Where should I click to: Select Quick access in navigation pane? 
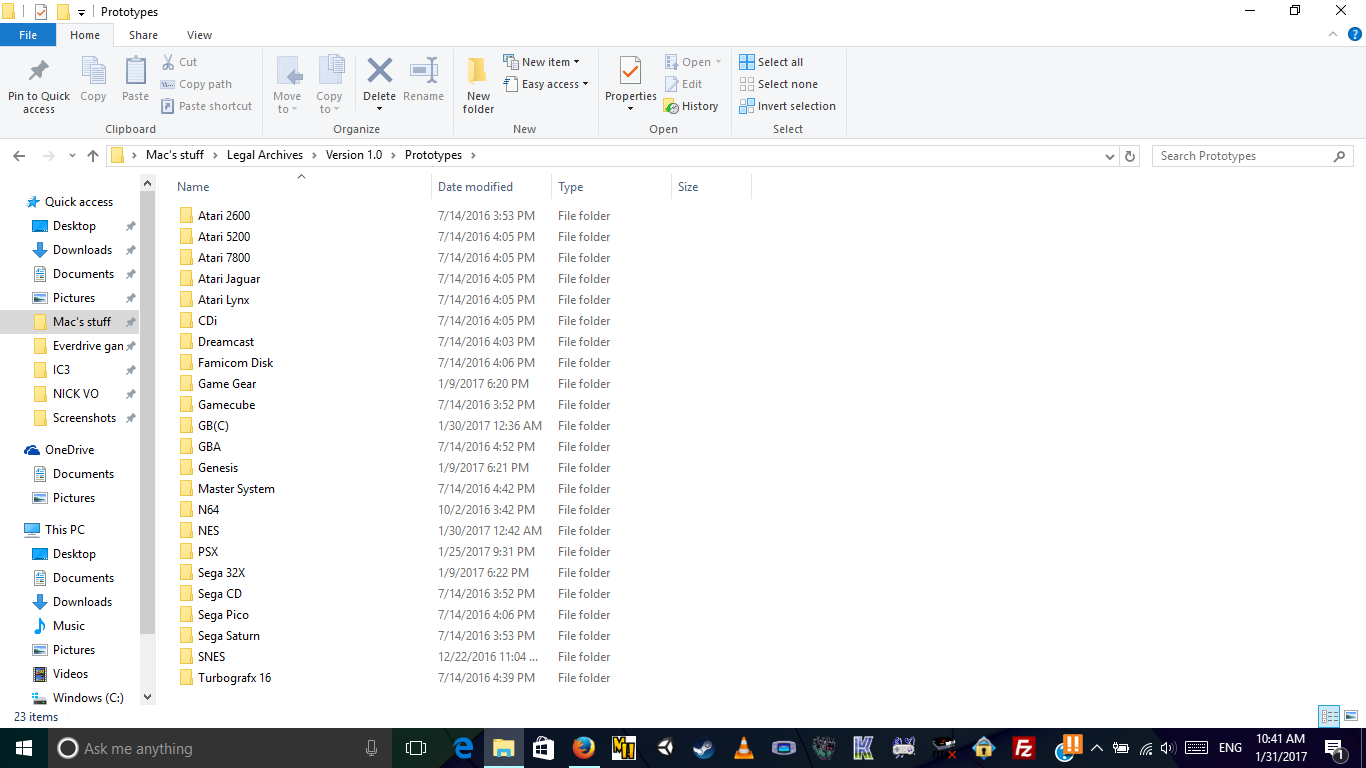click(x=78, y=202)
